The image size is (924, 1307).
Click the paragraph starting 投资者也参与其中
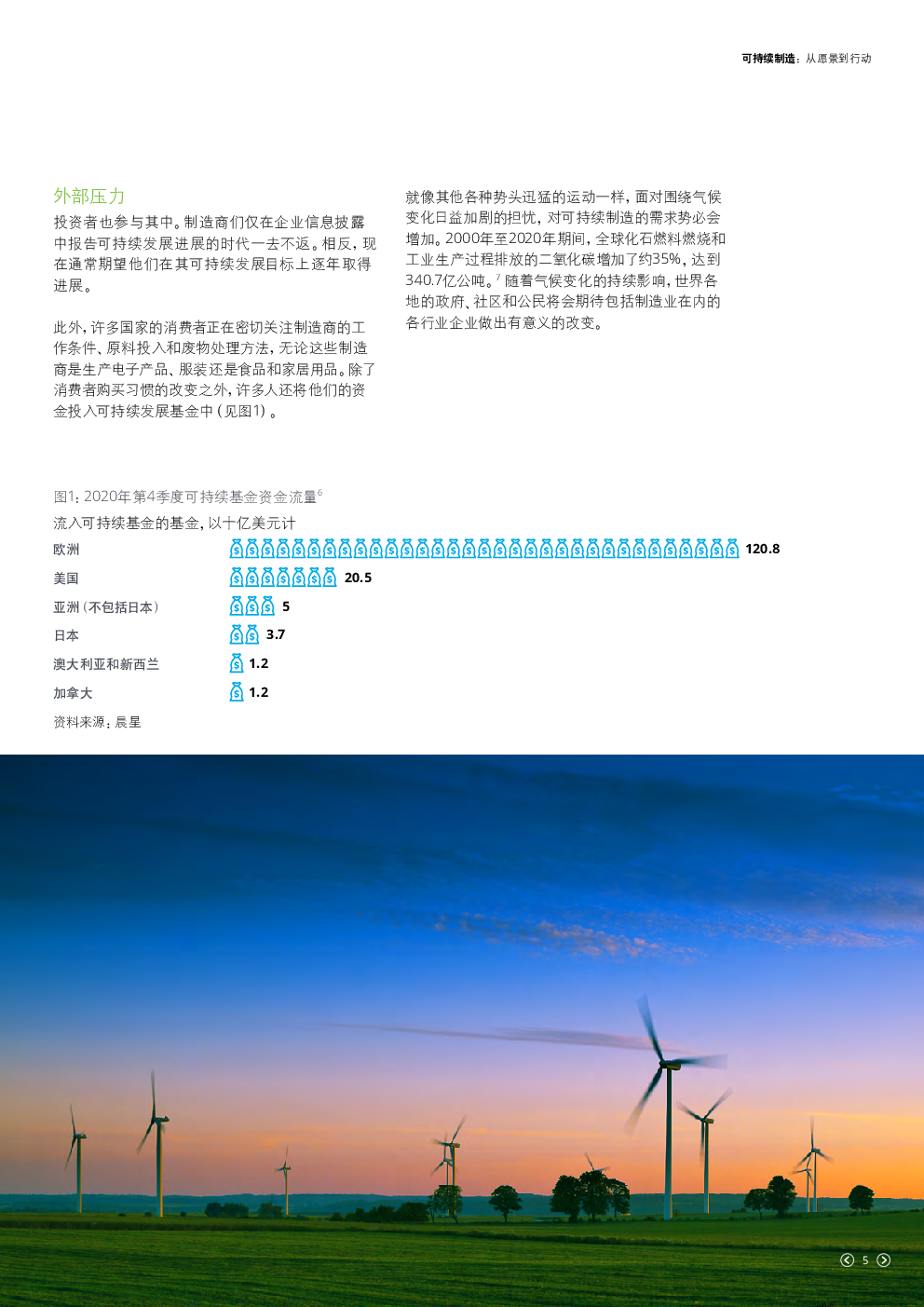click(215, 253)
